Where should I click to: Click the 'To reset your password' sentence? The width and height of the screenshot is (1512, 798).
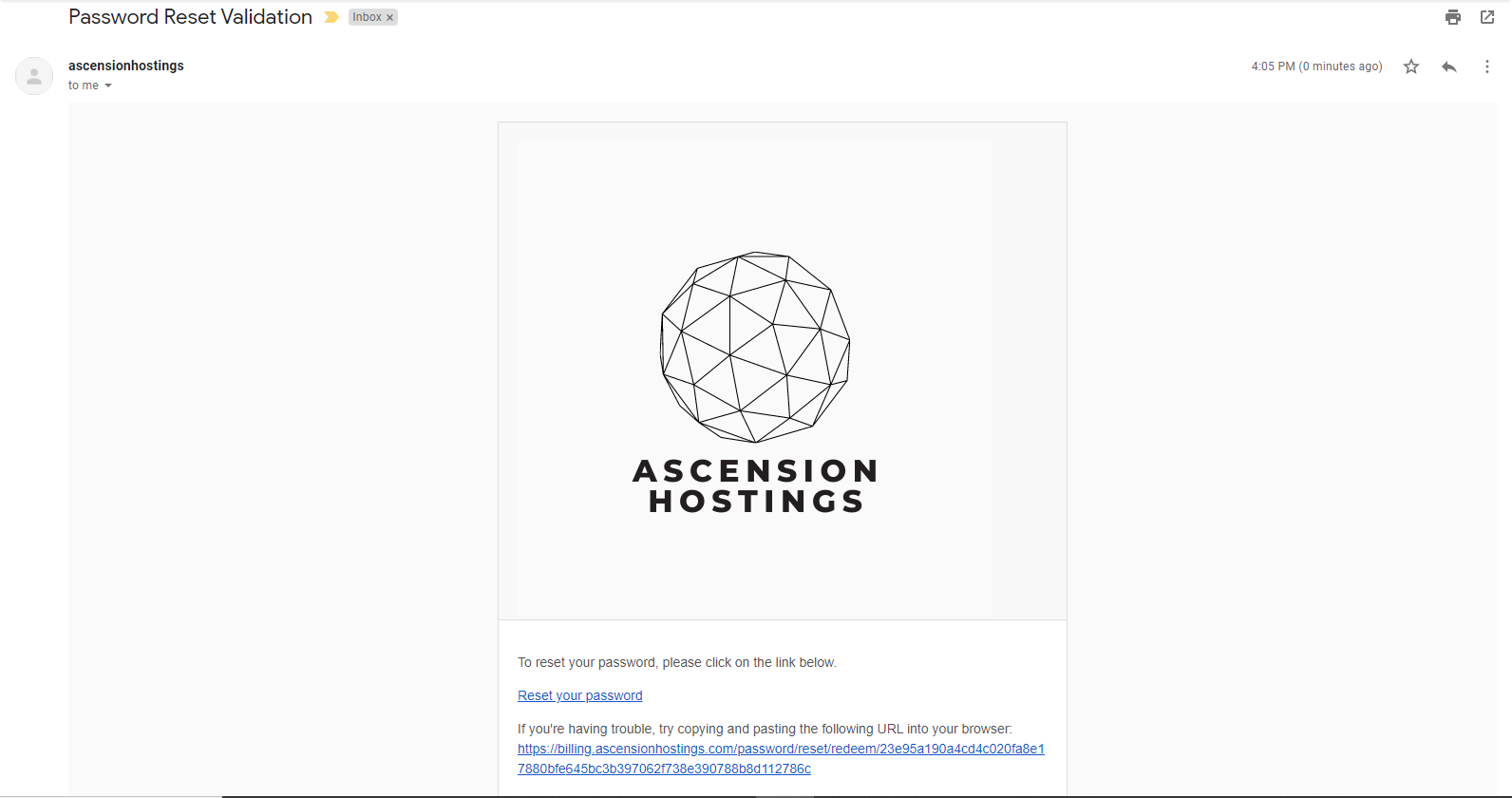click(x=676, y=662)
